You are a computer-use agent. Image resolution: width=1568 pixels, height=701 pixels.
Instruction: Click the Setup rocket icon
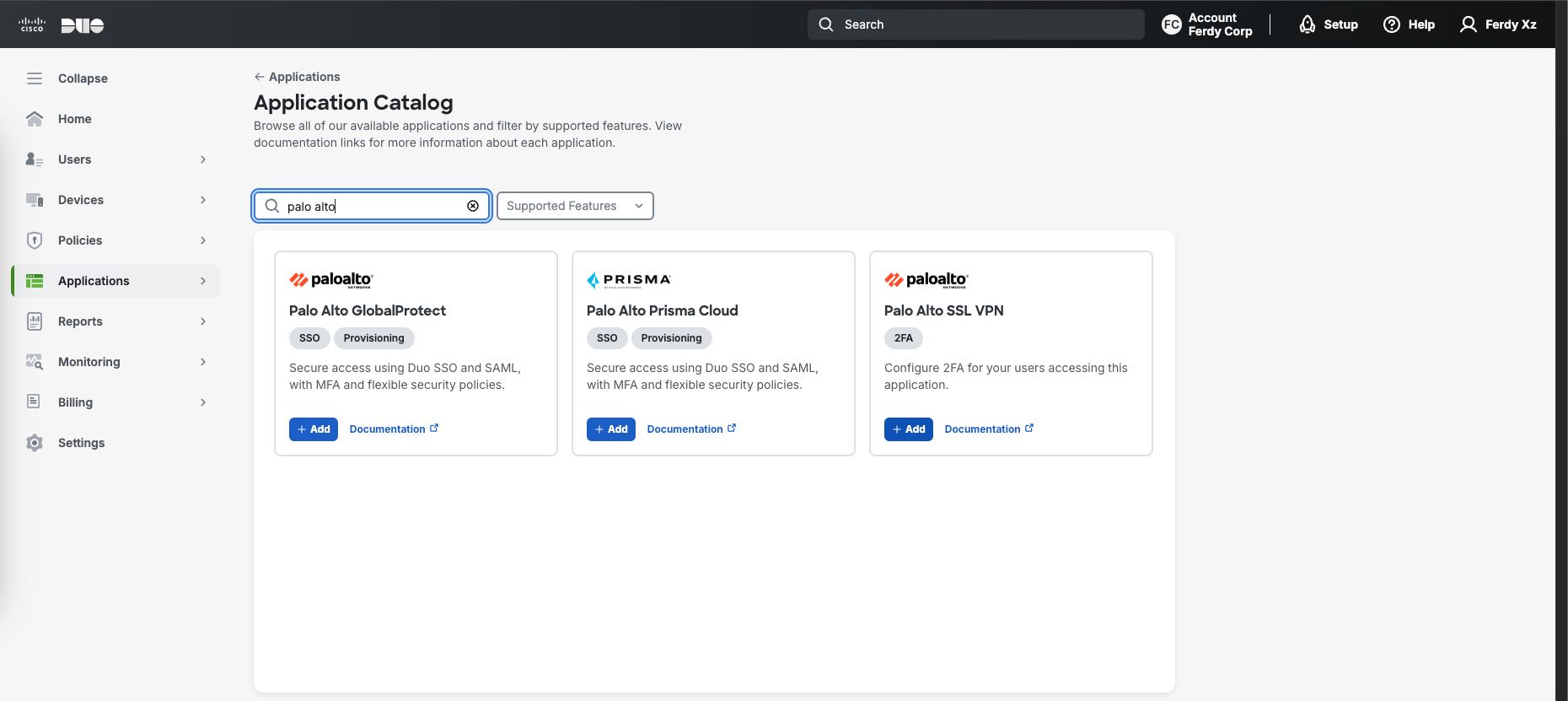[1308, 24]
